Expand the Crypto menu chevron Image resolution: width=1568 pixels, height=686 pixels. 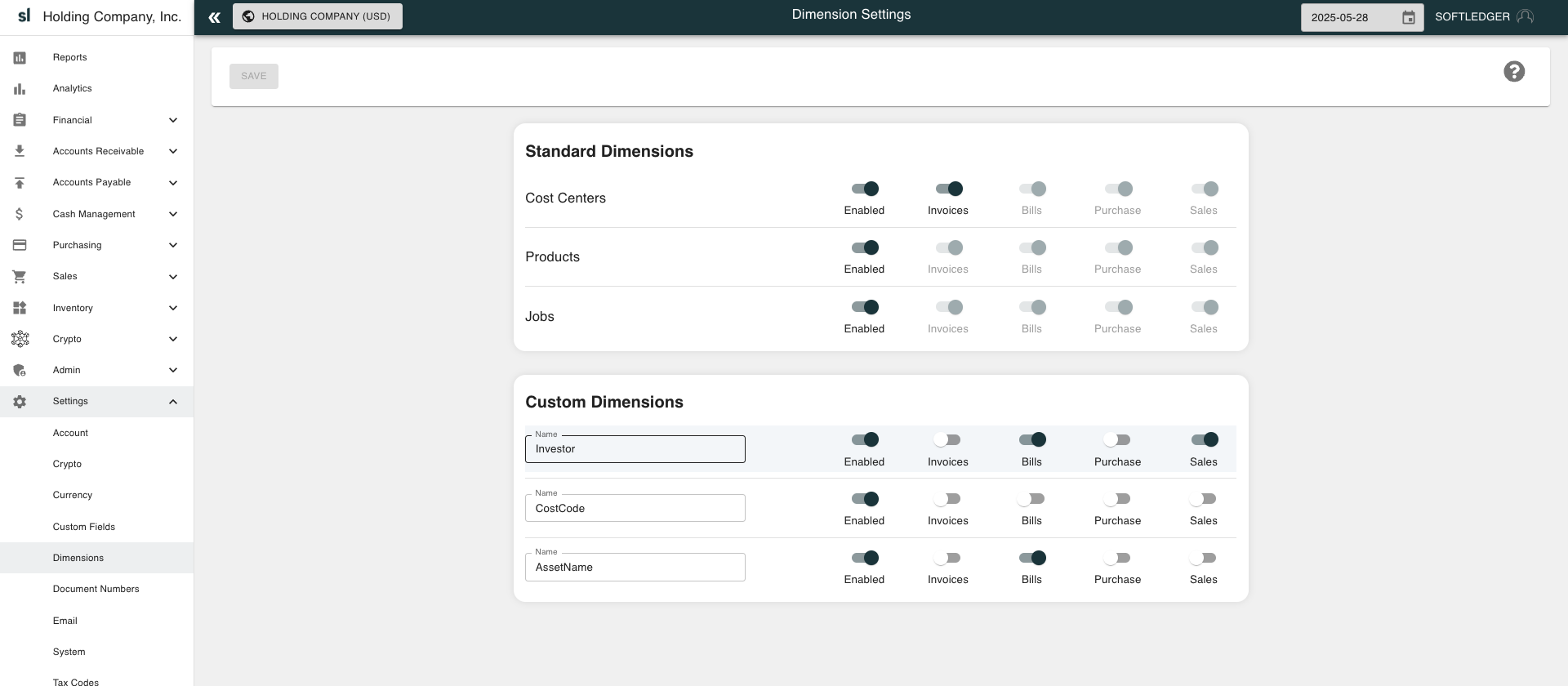pos(173,339)
